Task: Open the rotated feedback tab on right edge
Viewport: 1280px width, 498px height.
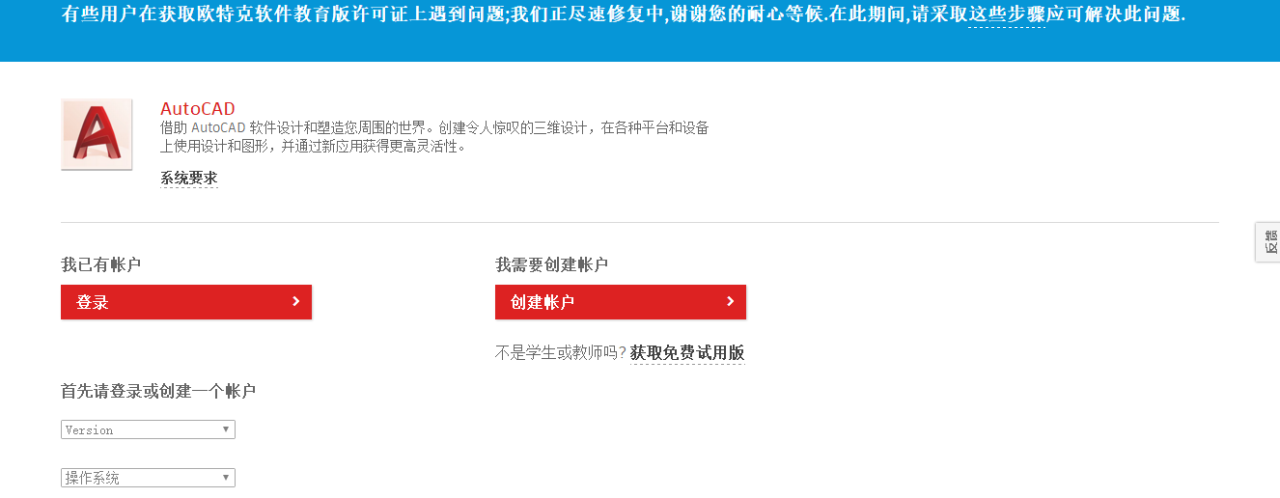Action: (1268, 242)
